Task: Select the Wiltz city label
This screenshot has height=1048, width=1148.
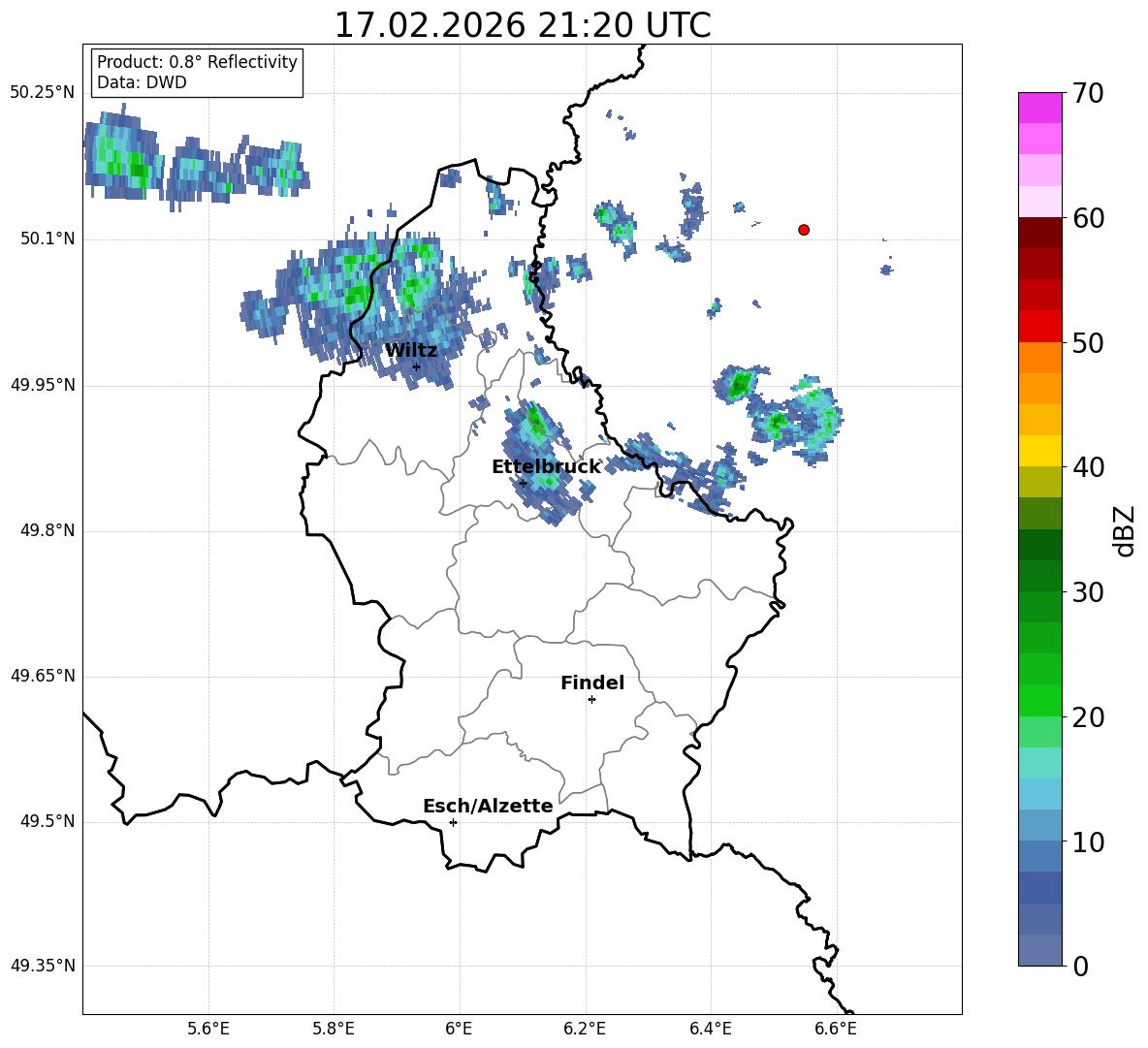Action: click(411, 351)
